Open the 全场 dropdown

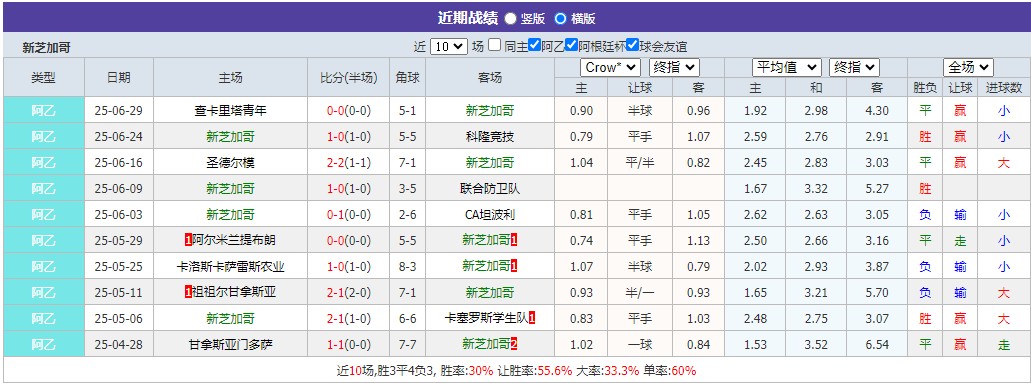968,68
